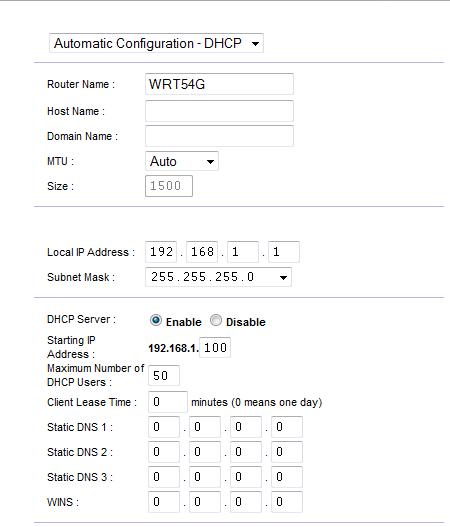Viewport: 450px width, 527px height.
Task: Click the Starting IP Address field 100
Action: [x=215, y=348]
